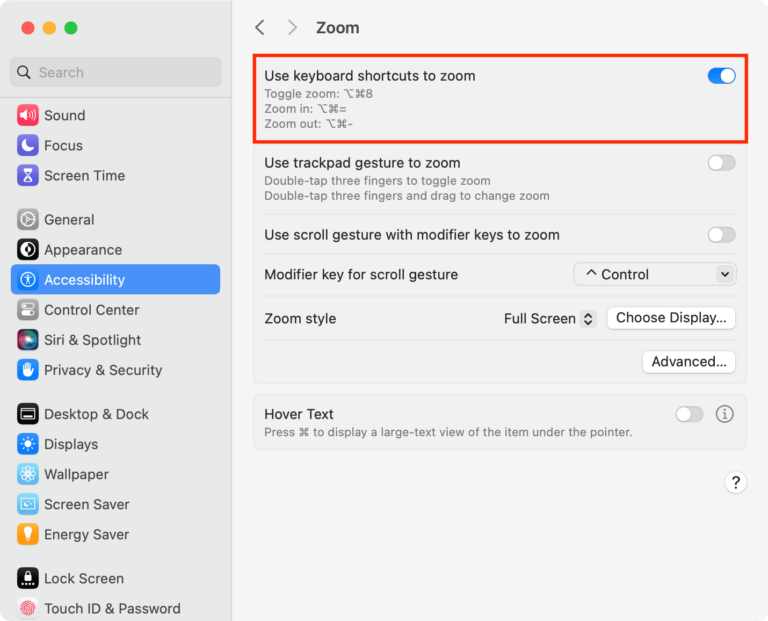Open the Full Screen zoom style popup
768x621 pixels.
point(550,319)
